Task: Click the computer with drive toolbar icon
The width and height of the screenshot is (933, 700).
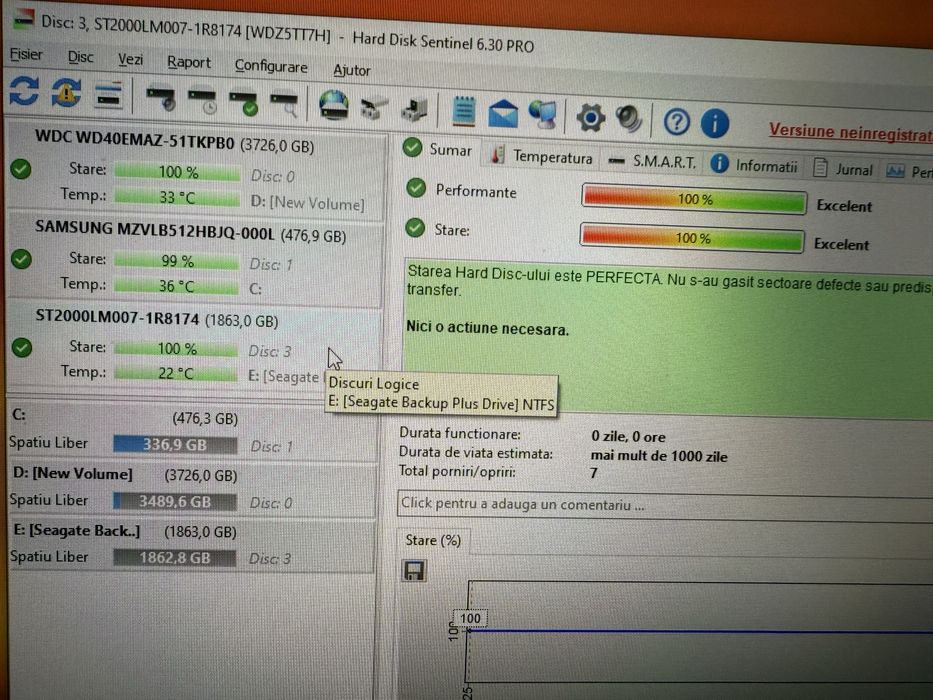Action: [414, 110]
